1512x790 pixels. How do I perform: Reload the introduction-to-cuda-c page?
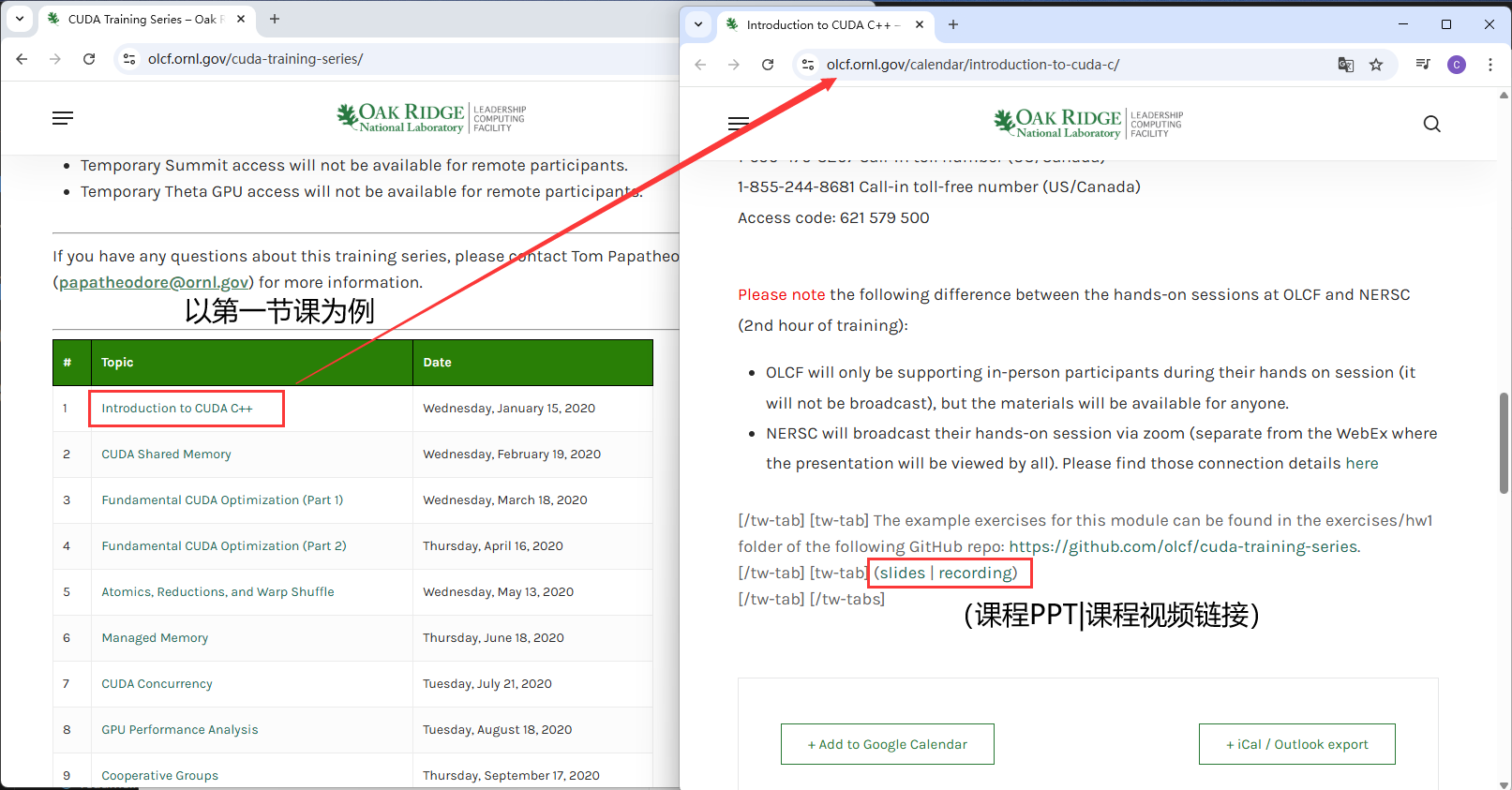[768, 65]
